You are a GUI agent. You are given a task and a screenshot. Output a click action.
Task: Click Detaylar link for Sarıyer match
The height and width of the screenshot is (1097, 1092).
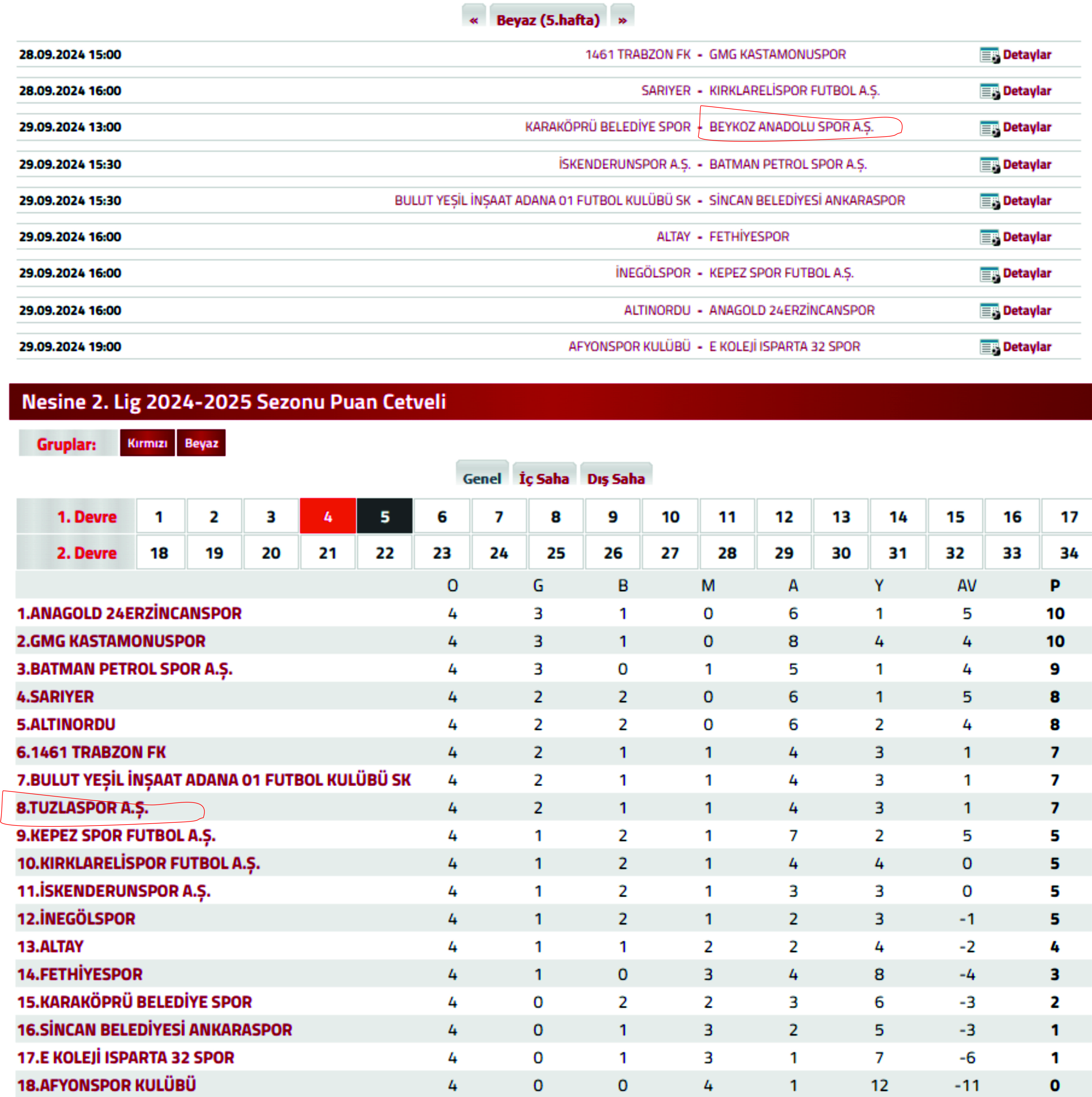1027,91
